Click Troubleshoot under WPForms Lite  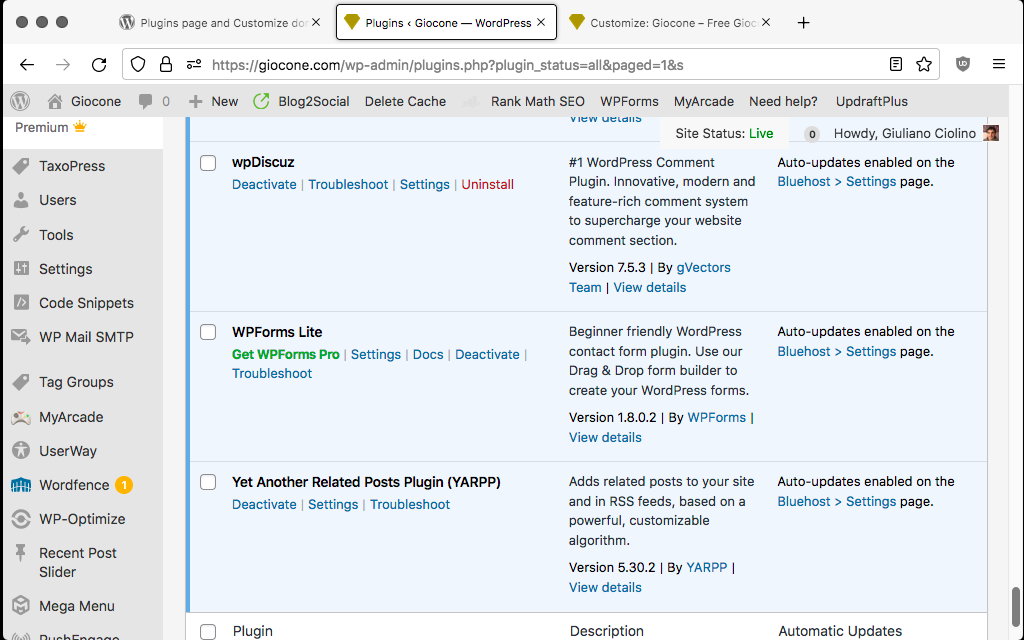click(x=272, y=374)
